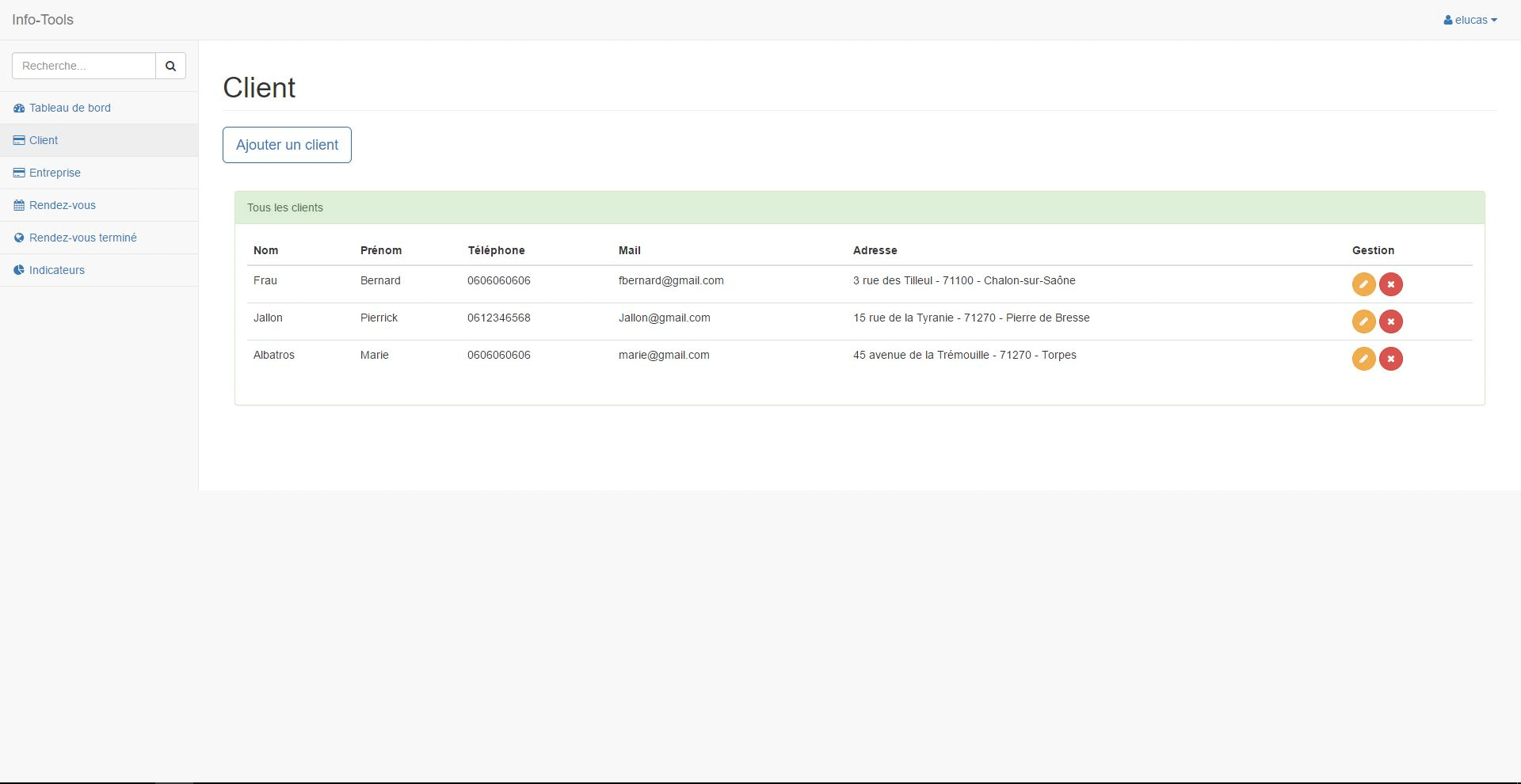
Task: Select the first name Bernard
Action: click(380, 280)
